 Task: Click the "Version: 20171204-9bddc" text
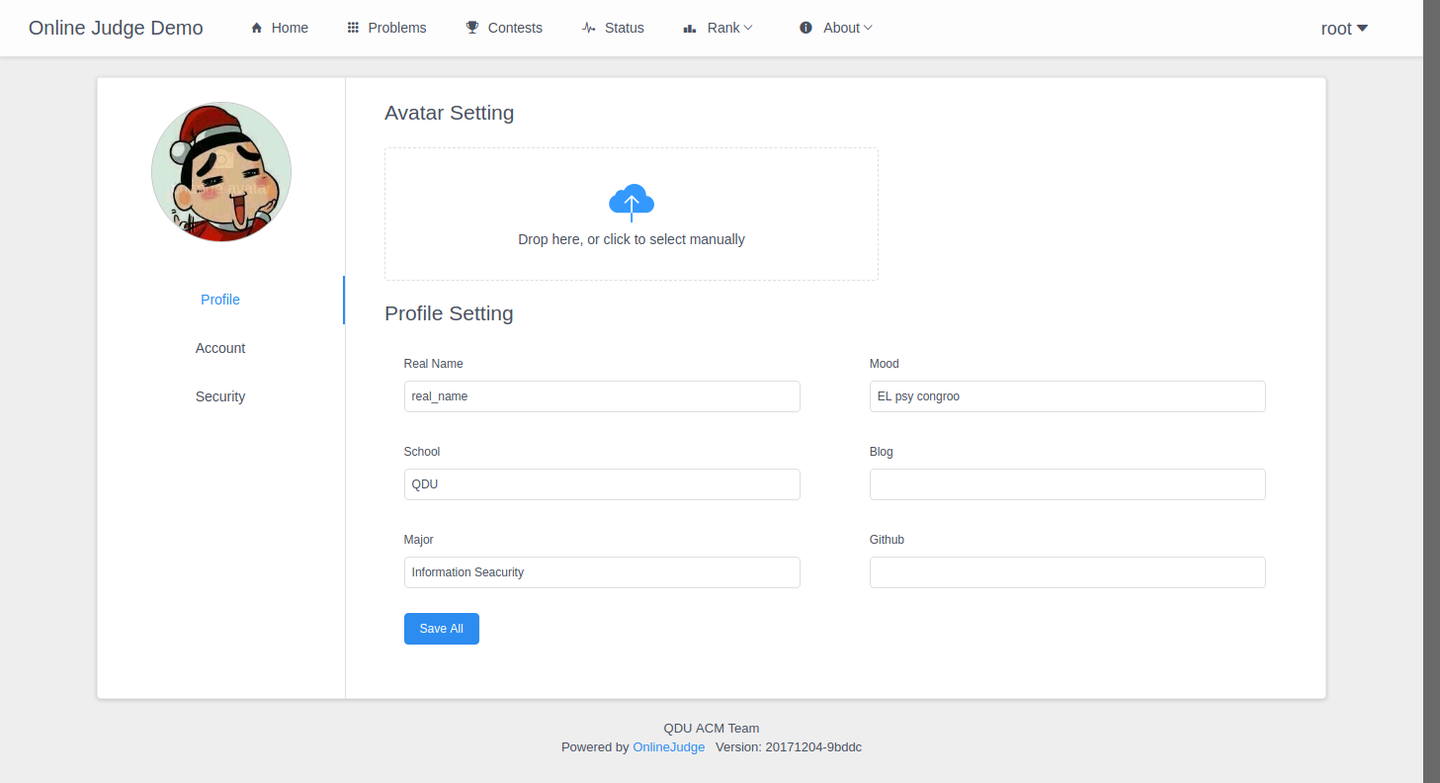789,747
